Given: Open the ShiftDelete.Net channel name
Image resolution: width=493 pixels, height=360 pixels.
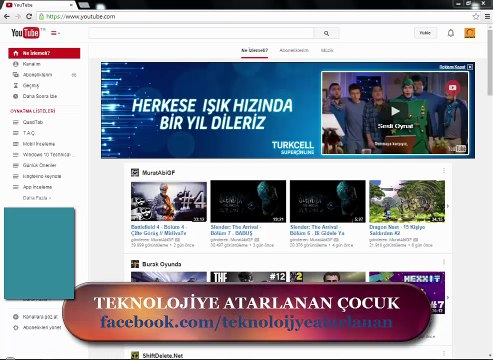Looking at the screenshot, I should coord(163,356).
